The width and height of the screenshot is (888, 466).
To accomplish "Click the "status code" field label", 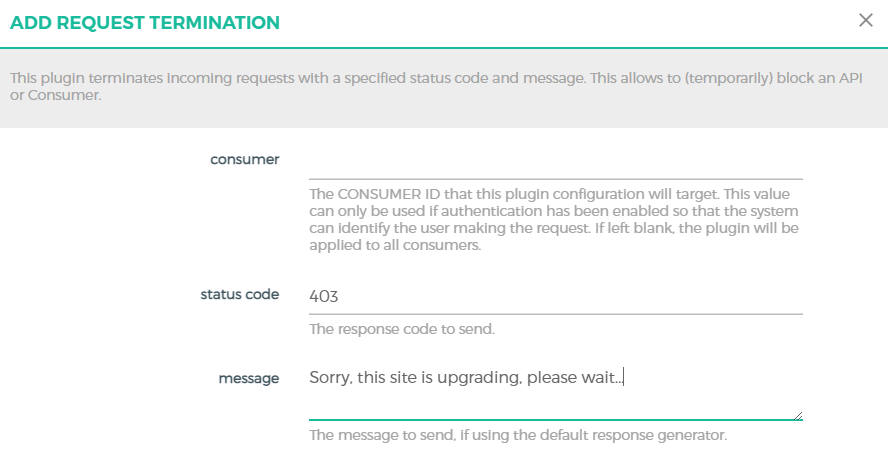I will pos(239,294).
